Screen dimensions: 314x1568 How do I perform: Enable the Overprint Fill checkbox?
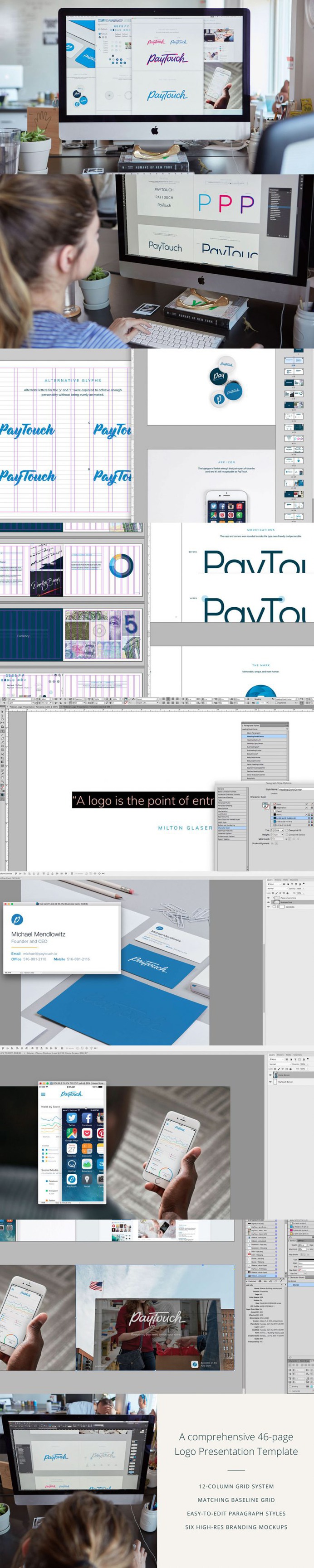[287, 830]
